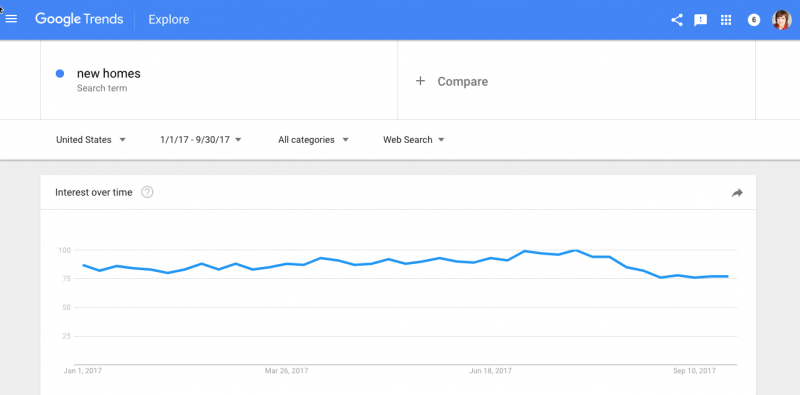
Task: Click Compare to add a term
Action: tap(463, 82)
